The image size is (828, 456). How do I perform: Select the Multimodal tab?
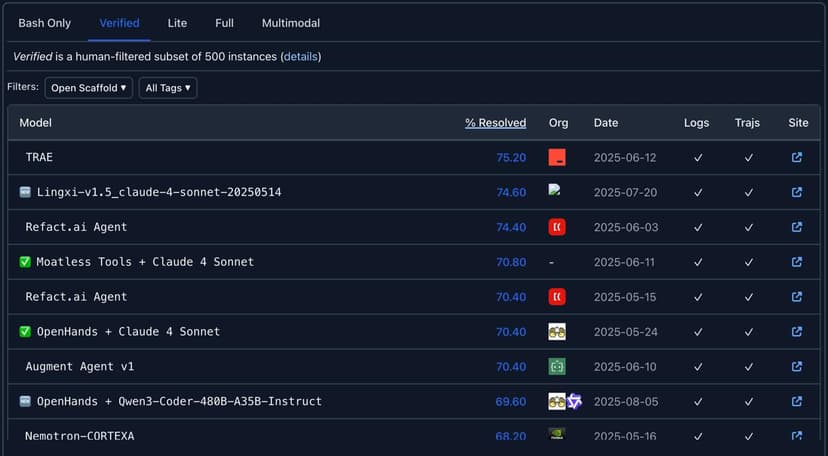[x=291, y=23]
